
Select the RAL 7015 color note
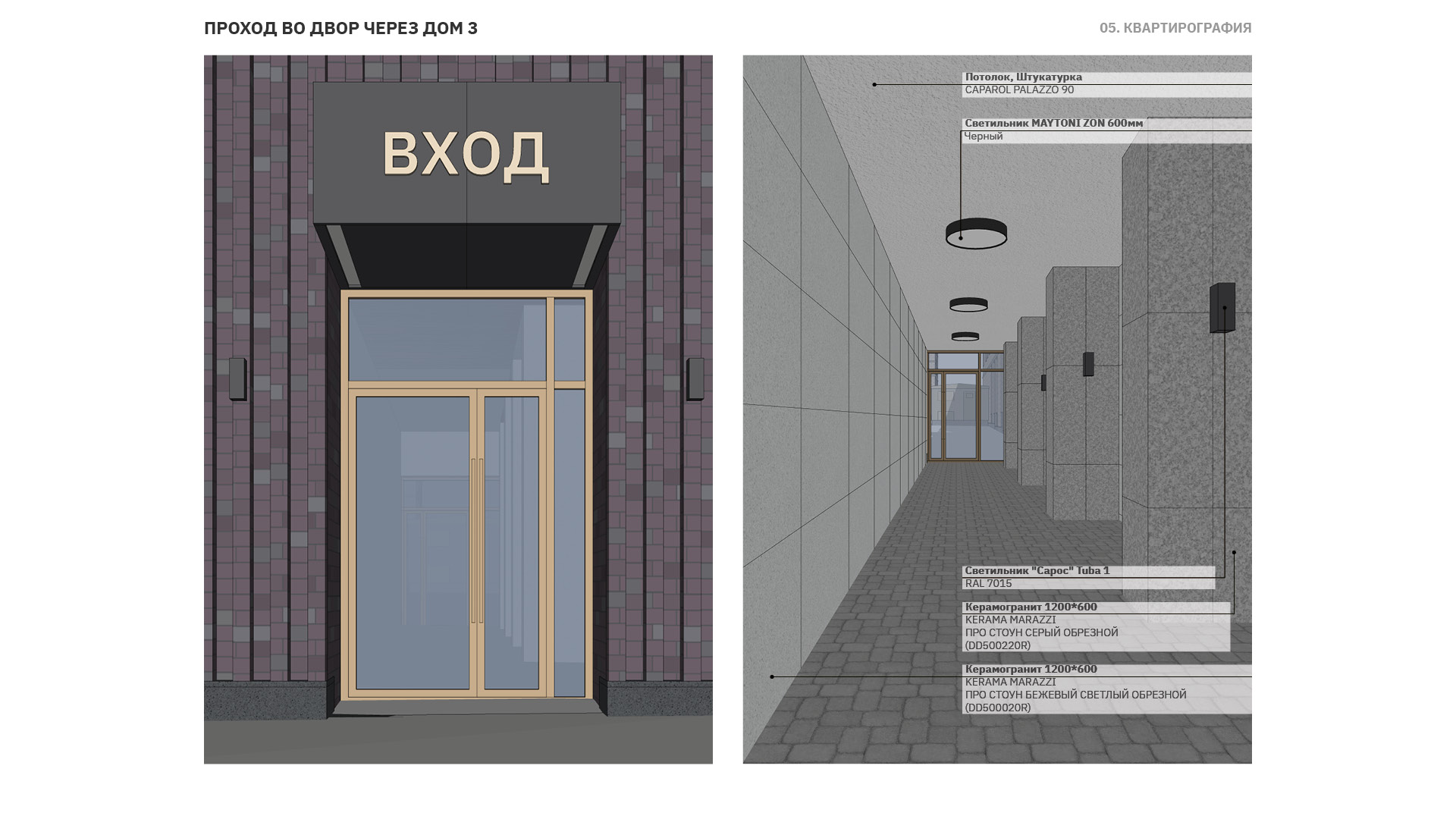988,584
